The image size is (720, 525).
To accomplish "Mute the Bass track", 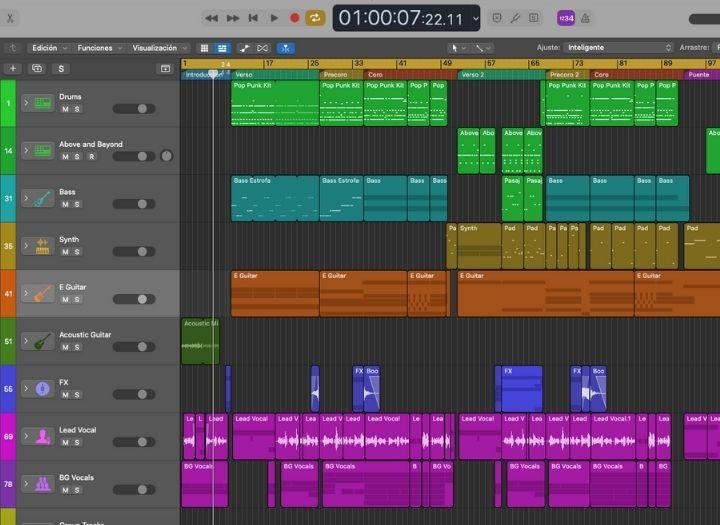I will 65,204.
